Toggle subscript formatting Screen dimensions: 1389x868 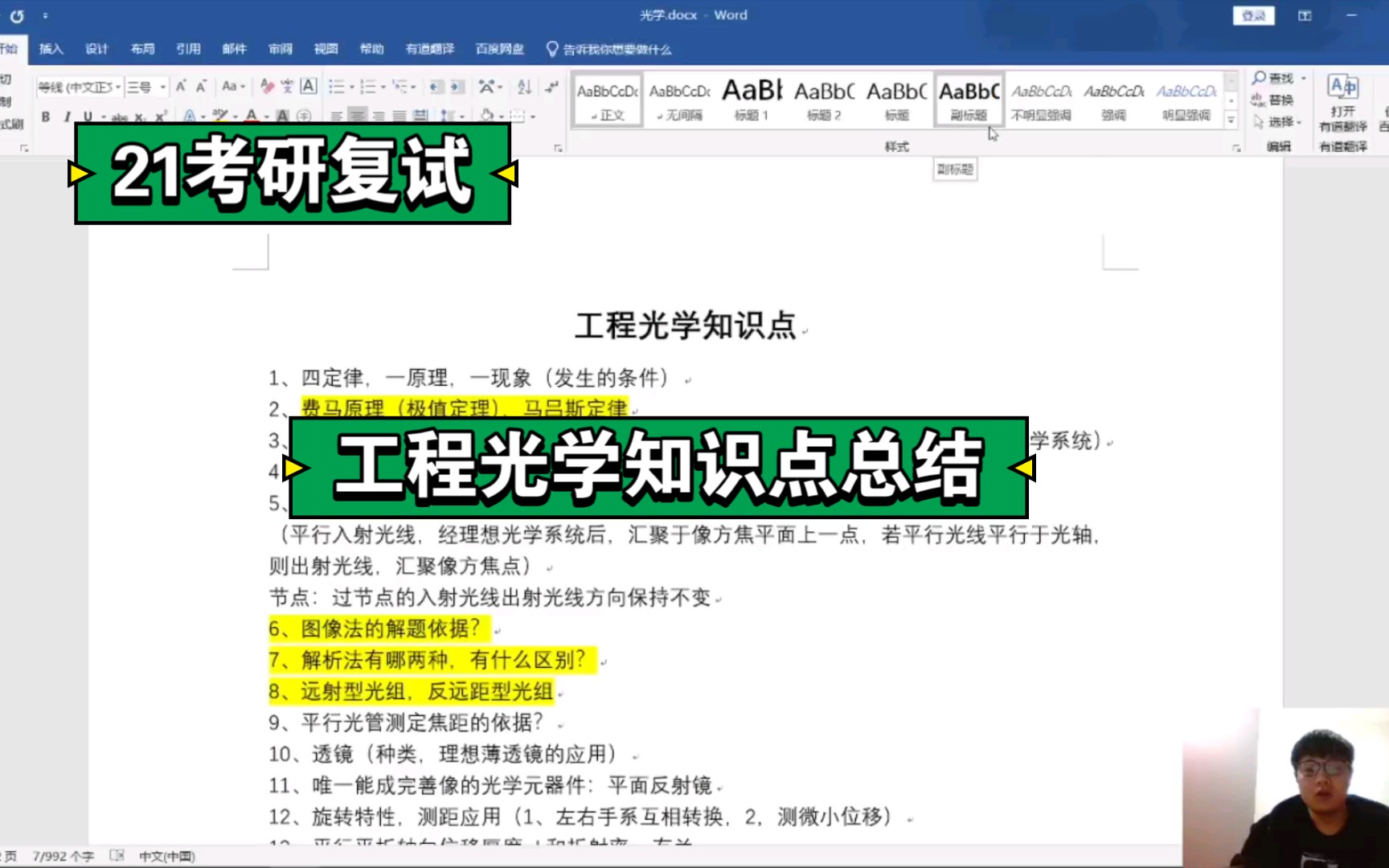(x=141, y=117)
